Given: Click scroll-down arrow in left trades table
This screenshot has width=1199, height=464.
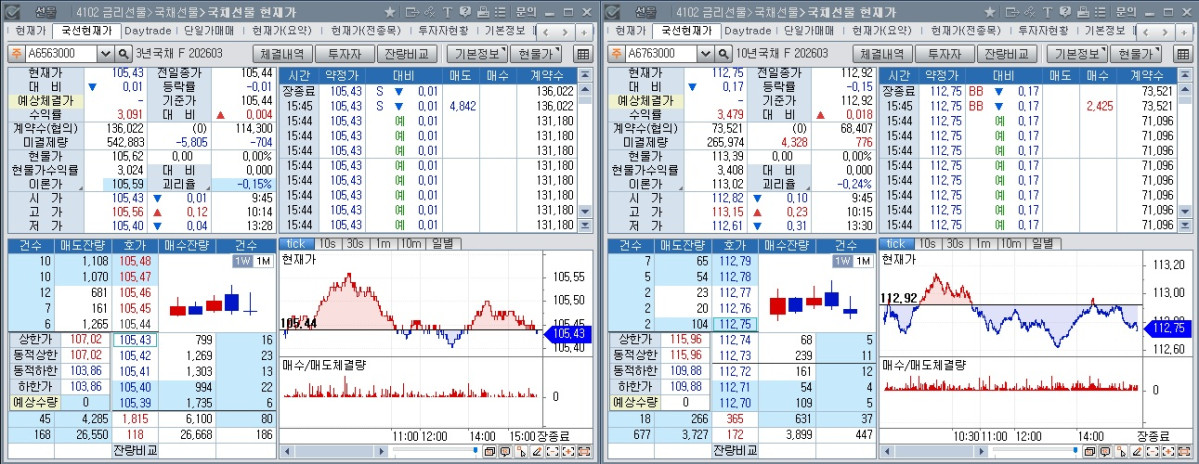Looking at the screenshot, I should [585, 211].
